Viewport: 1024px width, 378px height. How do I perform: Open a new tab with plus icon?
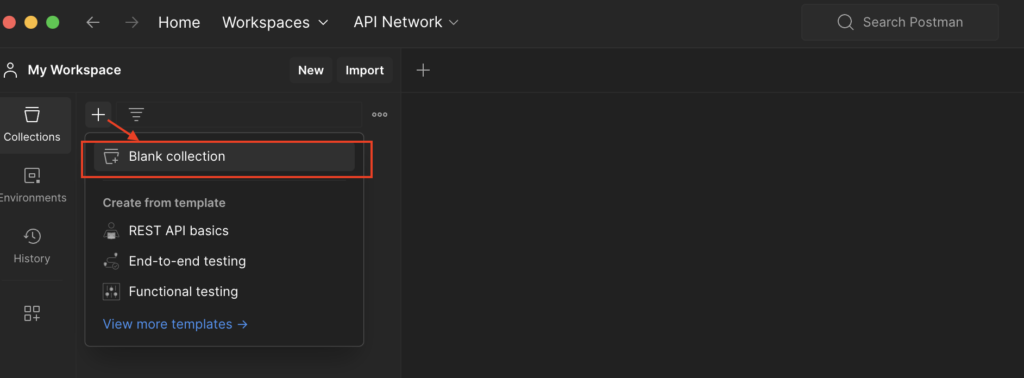coord(423,70)
